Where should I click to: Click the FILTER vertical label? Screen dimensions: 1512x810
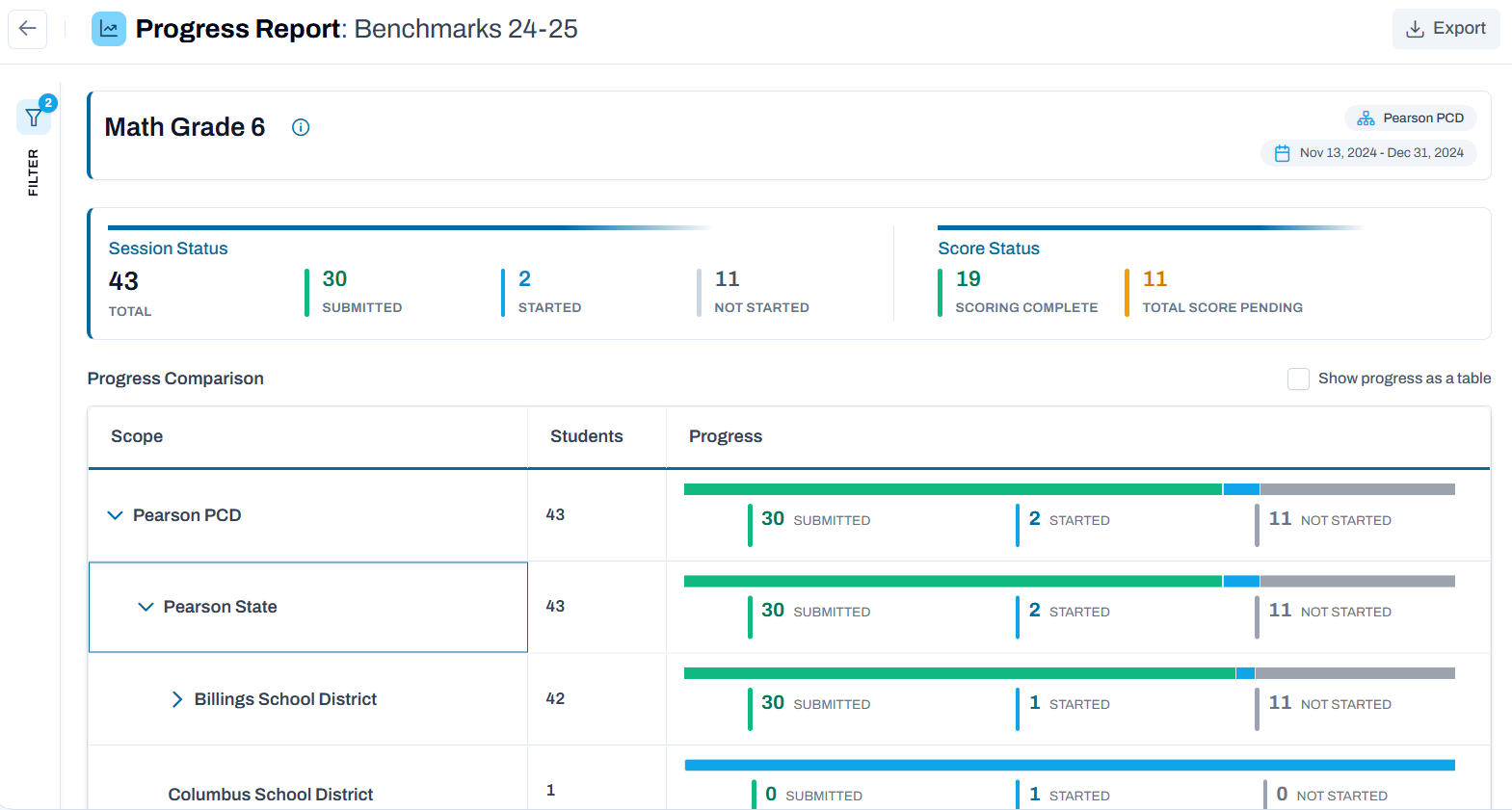click(x=34, y=172)
